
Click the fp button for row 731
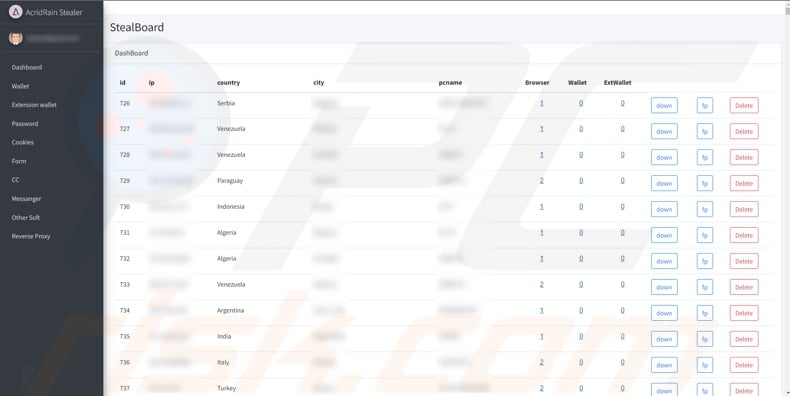(x=705, y=235)
